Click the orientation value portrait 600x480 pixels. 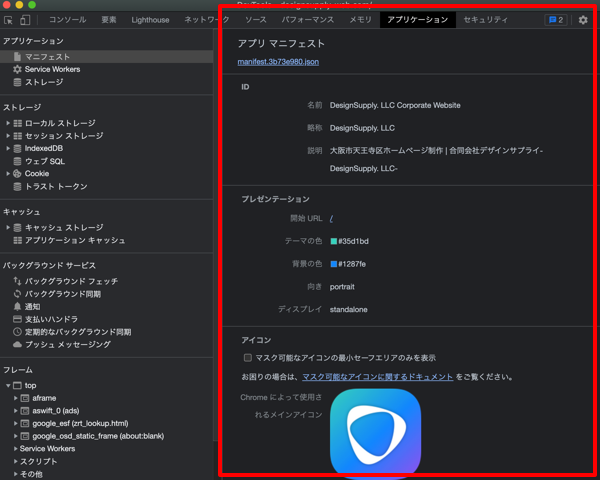pos(342,287)
